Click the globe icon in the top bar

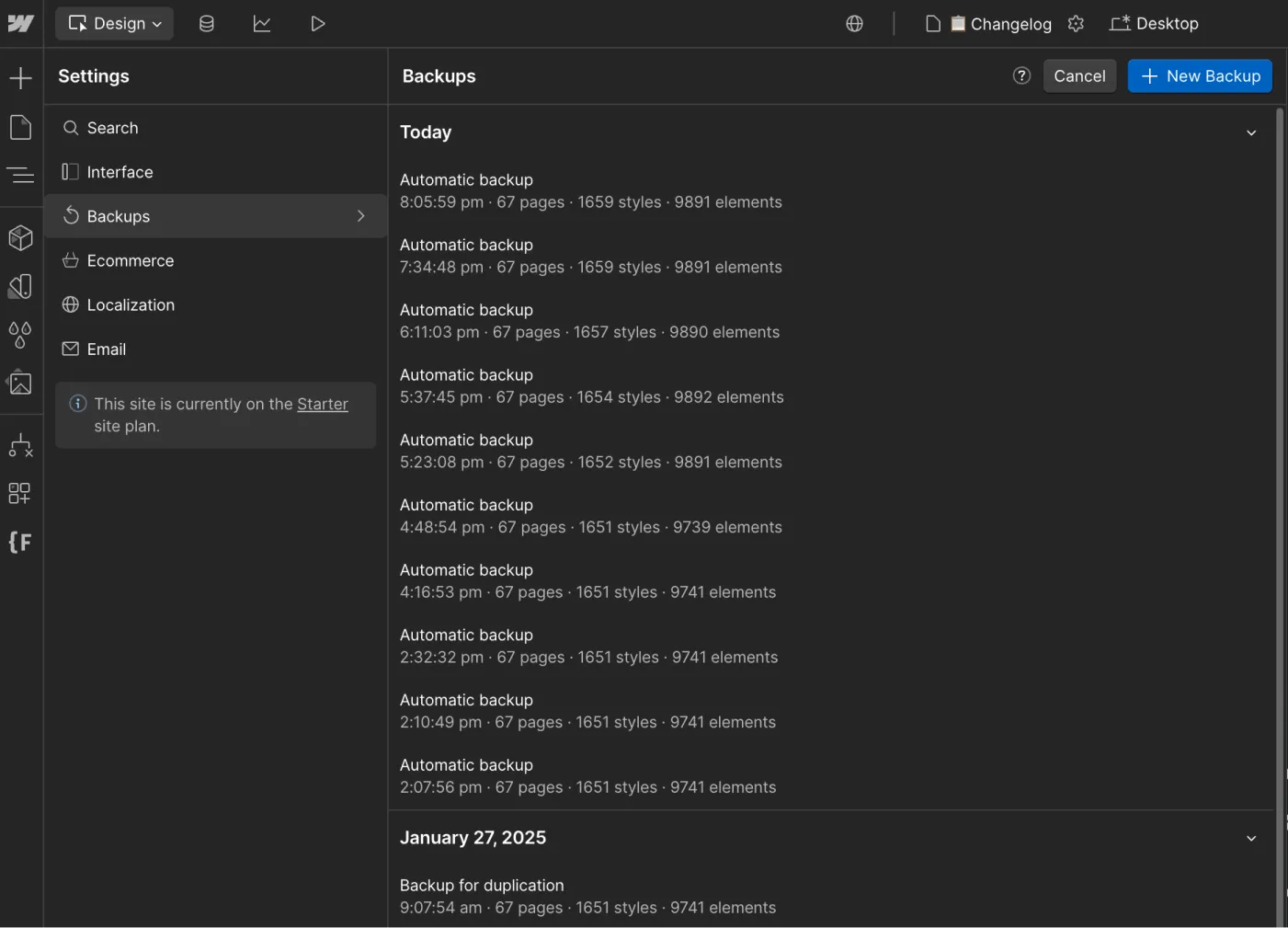point(854,23)
